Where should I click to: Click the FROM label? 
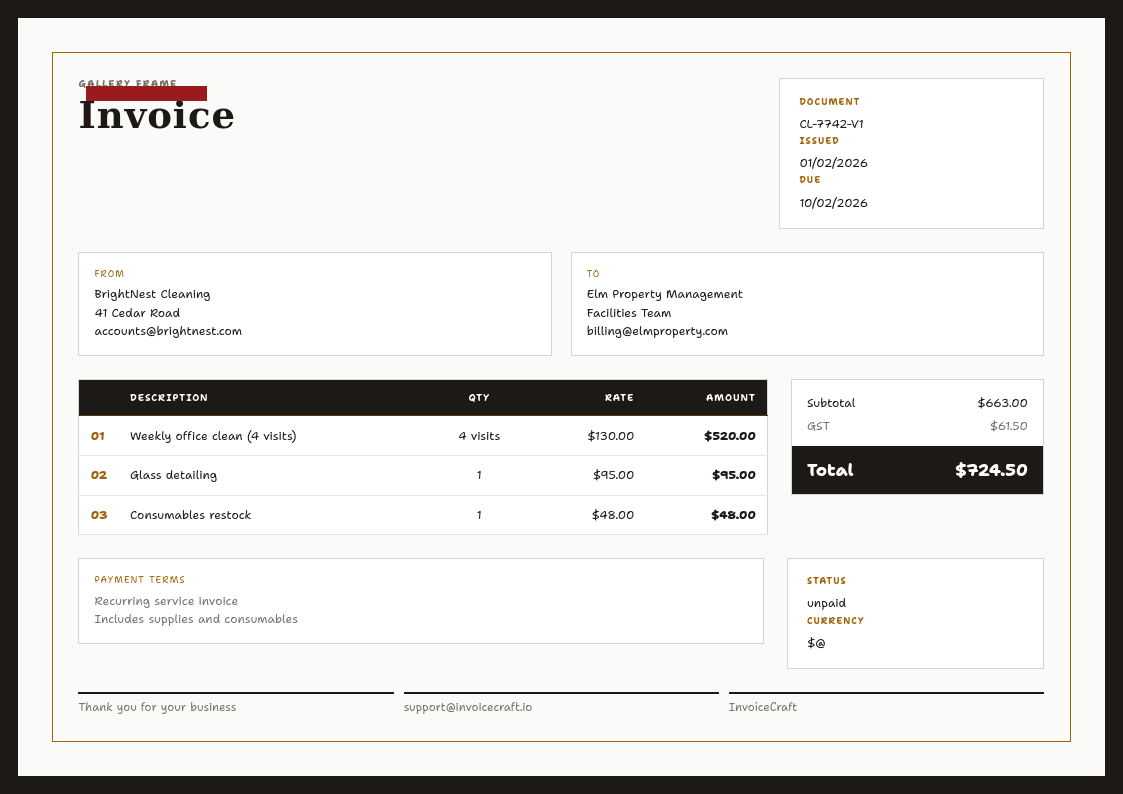click(109, 273)
